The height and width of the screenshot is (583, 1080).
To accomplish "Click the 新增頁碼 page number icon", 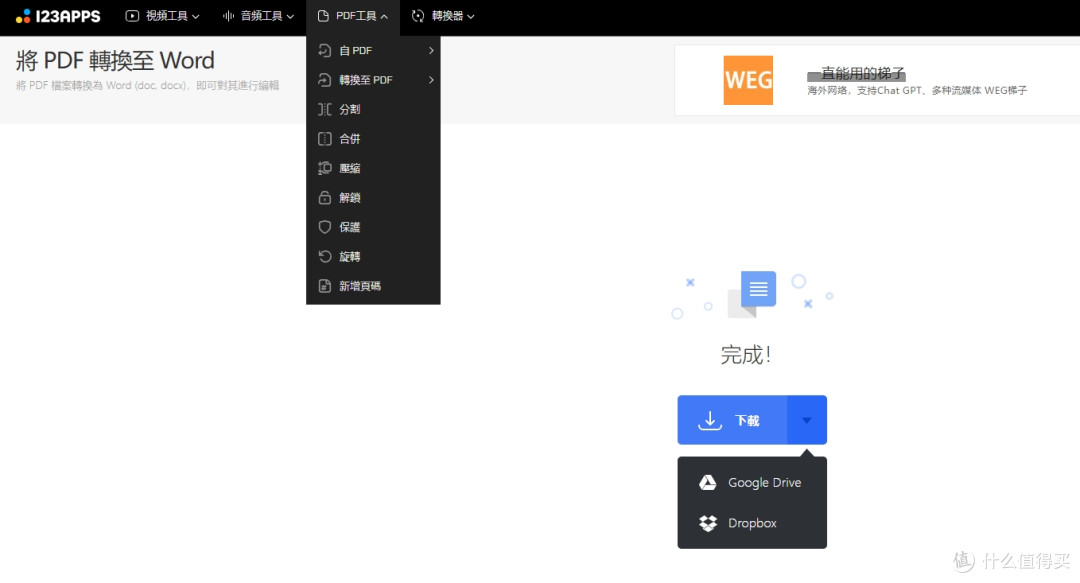I will pos(324,286).
